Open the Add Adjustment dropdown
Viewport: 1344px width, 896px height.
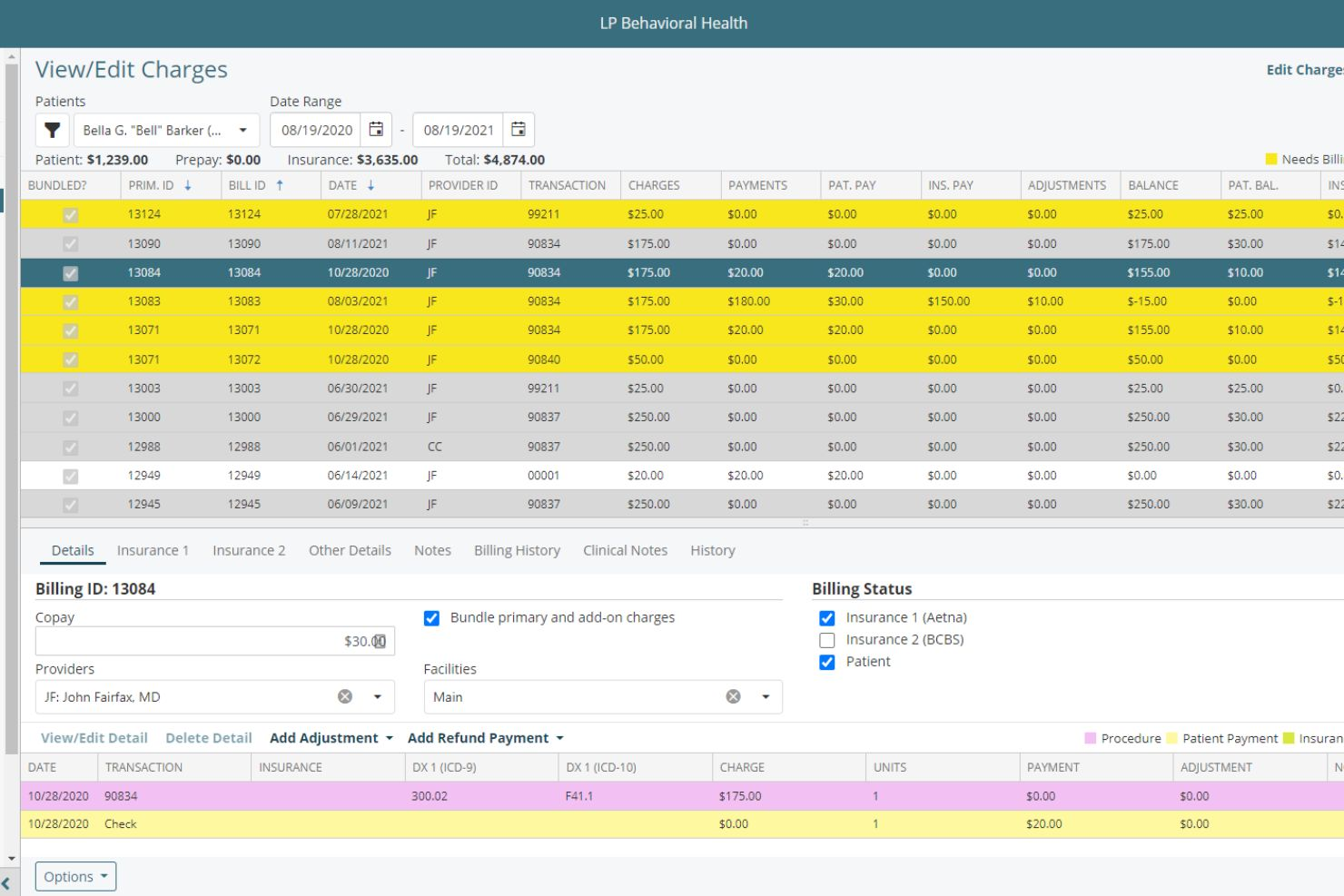click(331, 738)
